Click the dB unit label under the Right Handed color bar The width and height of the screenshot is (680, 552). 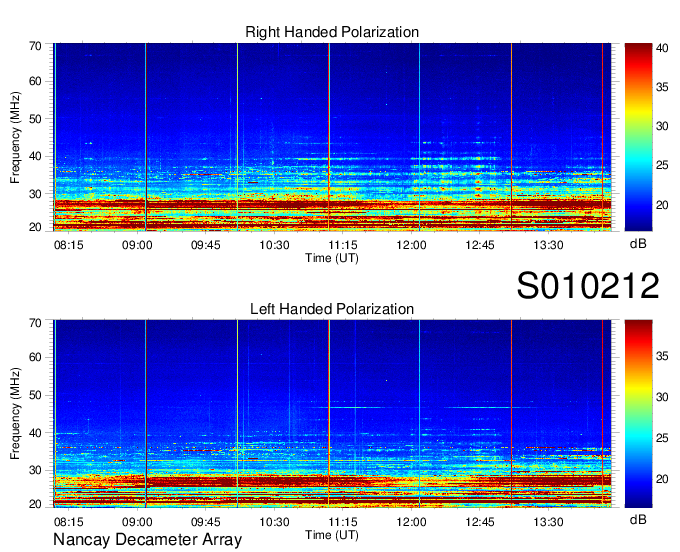[638, 244]
